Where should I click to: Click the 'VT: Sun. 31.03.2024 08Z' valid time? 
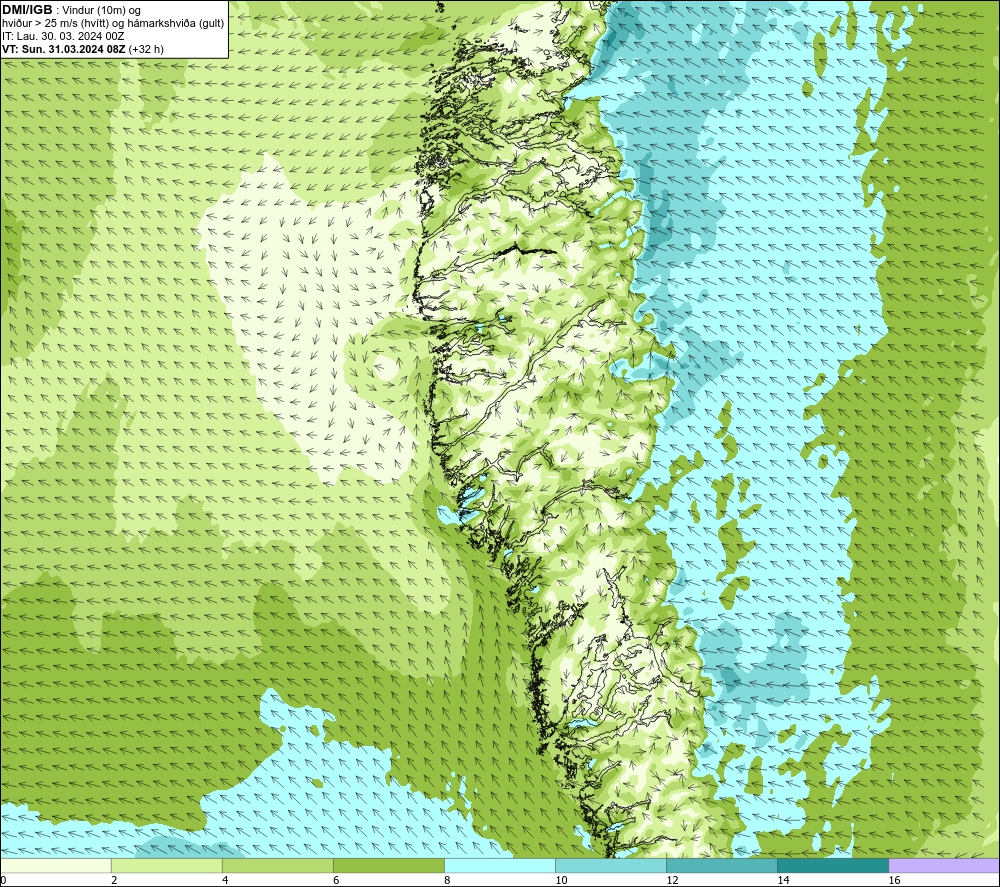click(x=64, y=49)
